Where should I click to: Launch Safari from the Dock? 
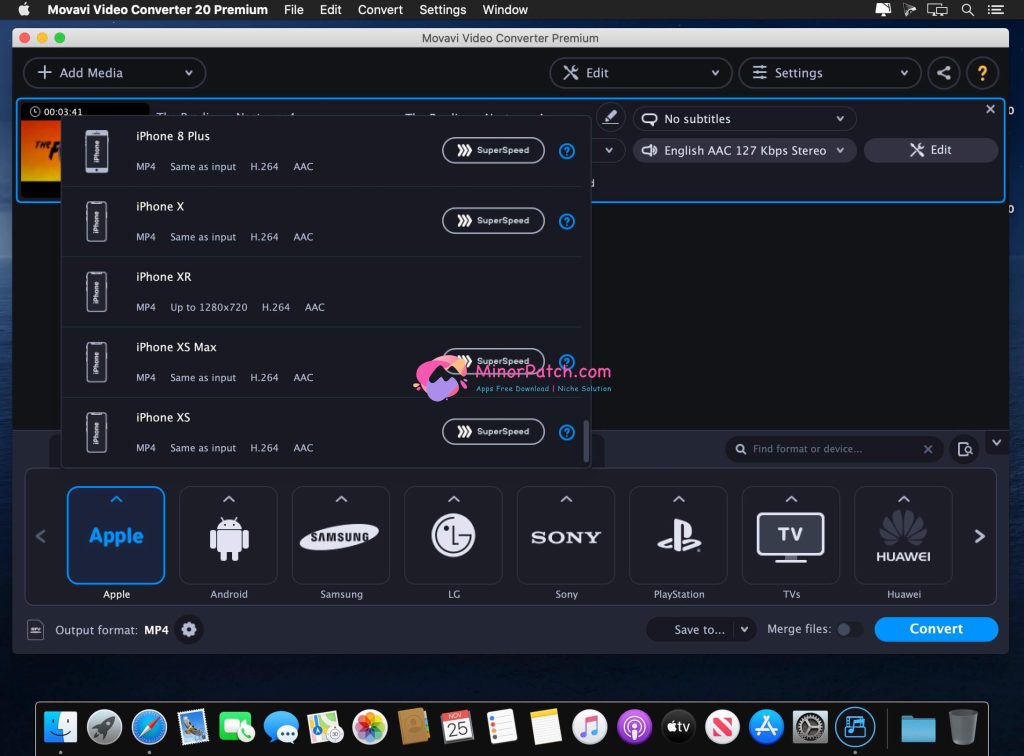point(149,727)
